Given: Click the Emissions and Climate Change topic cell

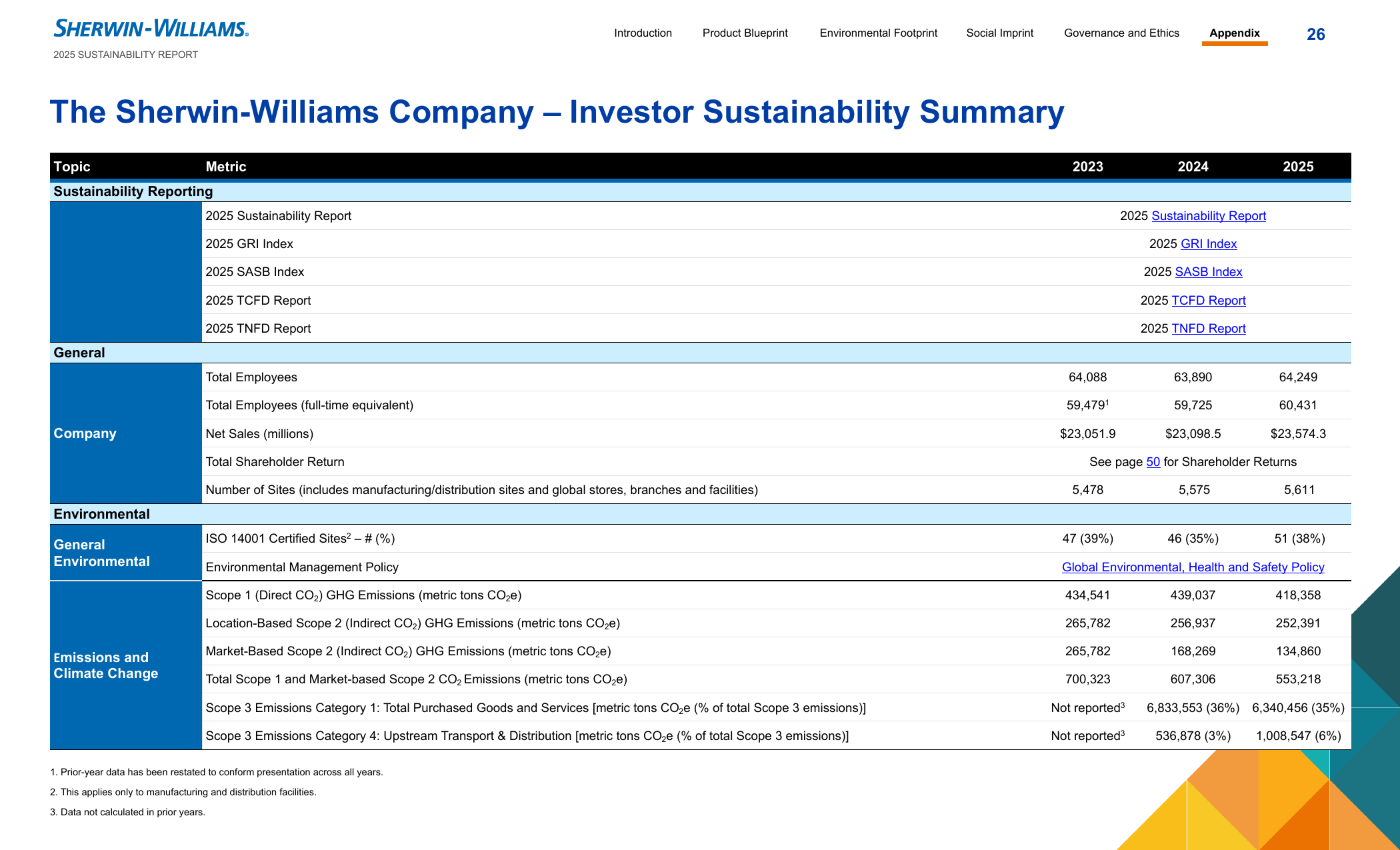Looking at the screenshot, I should [126, 665].
